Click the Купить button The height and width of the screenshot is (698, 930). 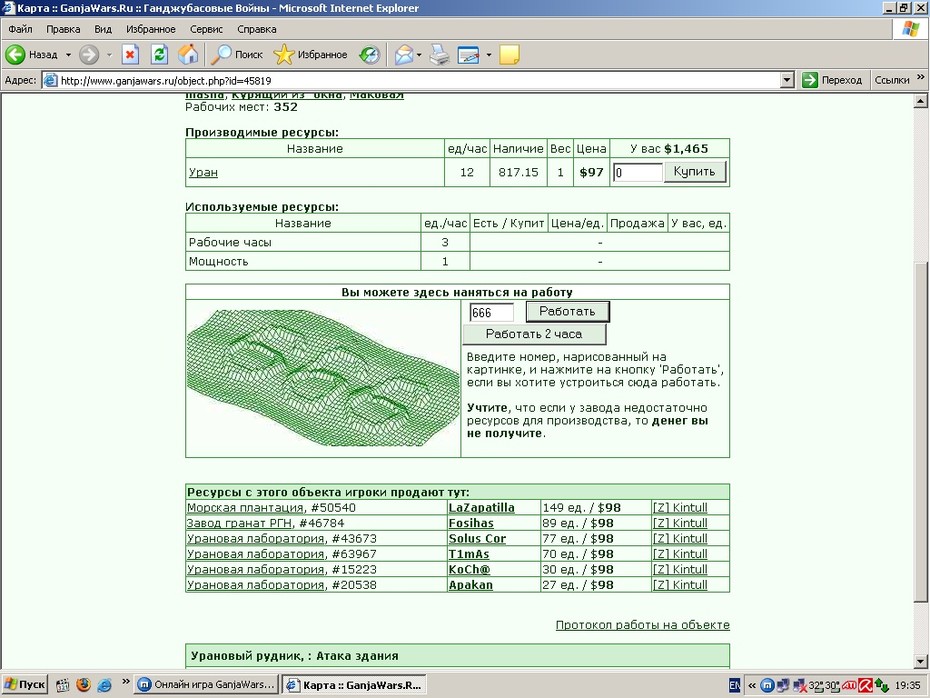coord(695,172)
